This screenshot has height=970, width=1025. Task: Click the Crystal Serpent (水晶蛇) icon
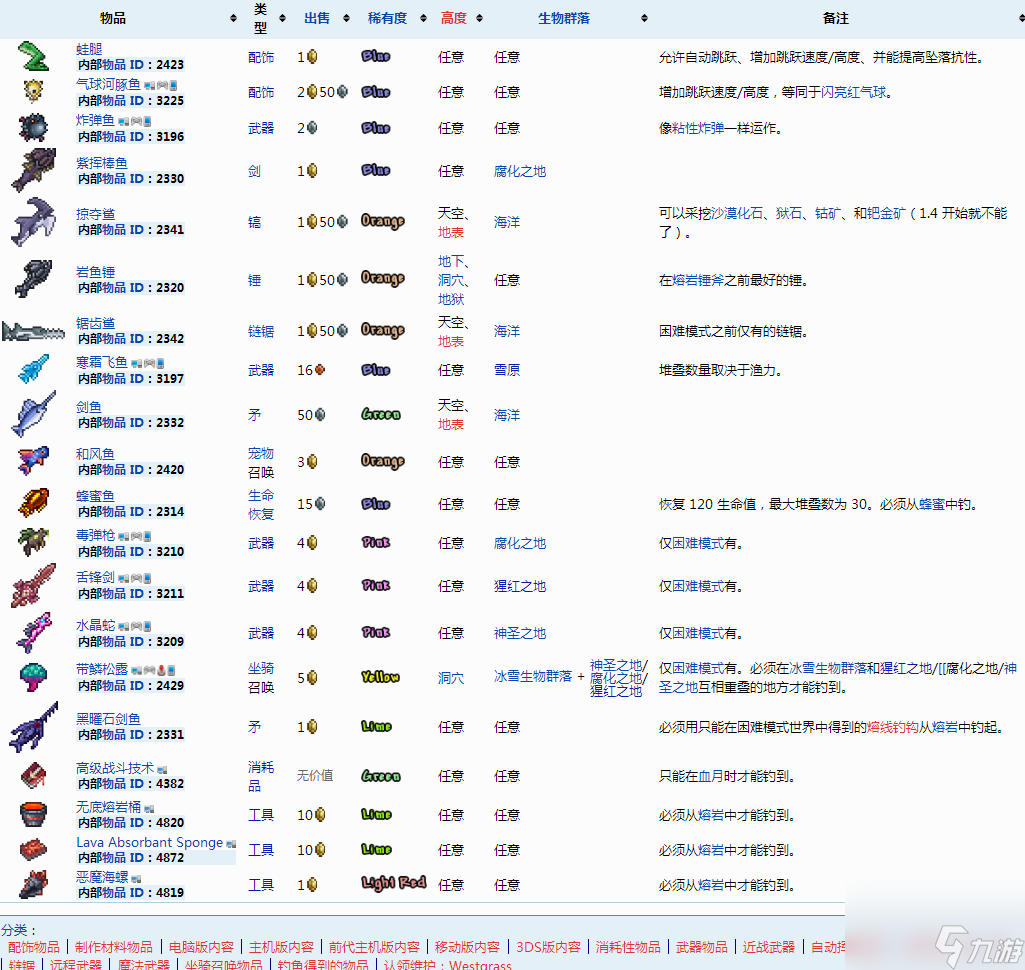(x=33, y=632)
